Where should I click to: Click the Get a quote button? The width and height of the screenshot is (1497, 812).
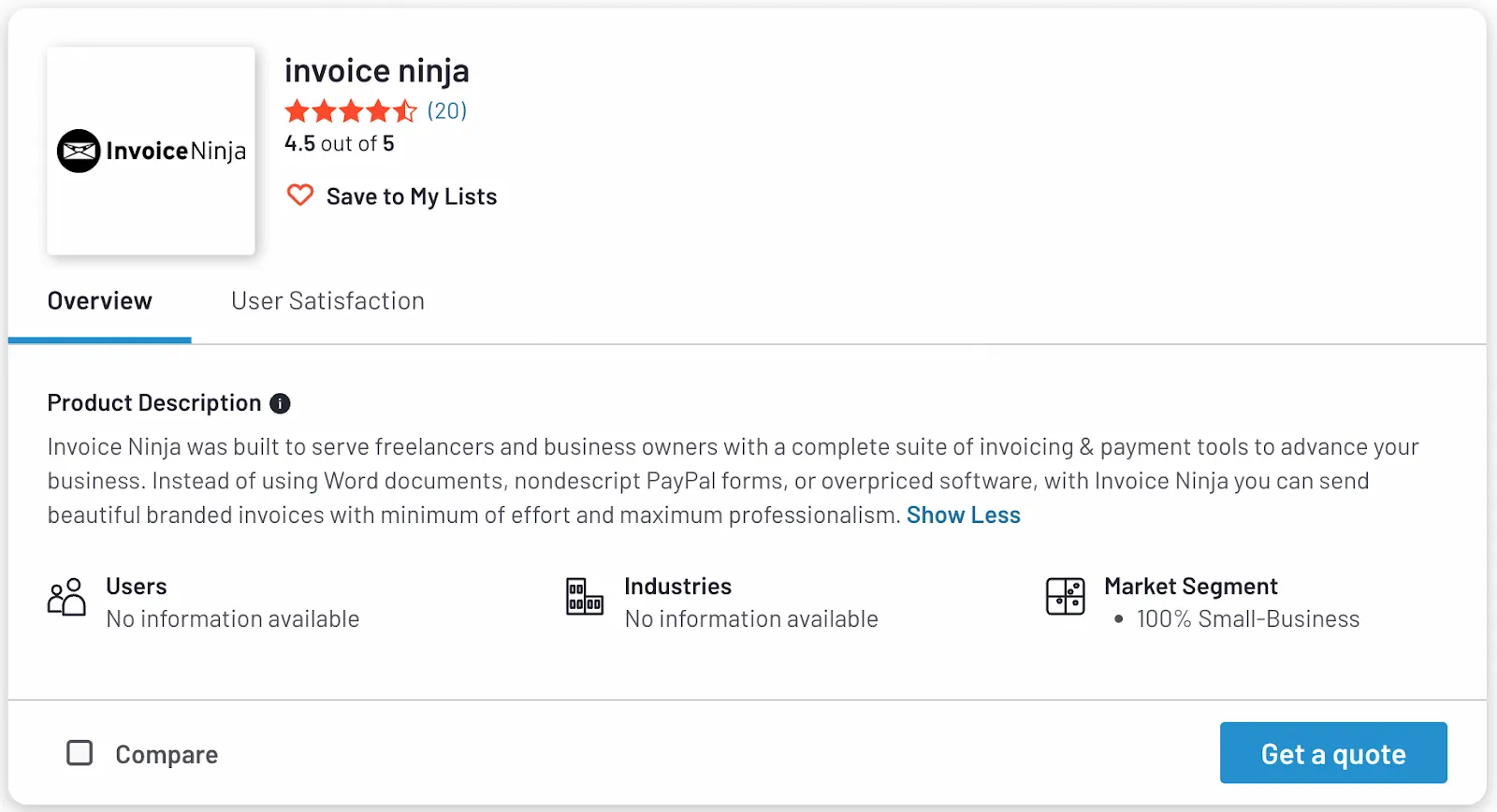click(1332, 752)
